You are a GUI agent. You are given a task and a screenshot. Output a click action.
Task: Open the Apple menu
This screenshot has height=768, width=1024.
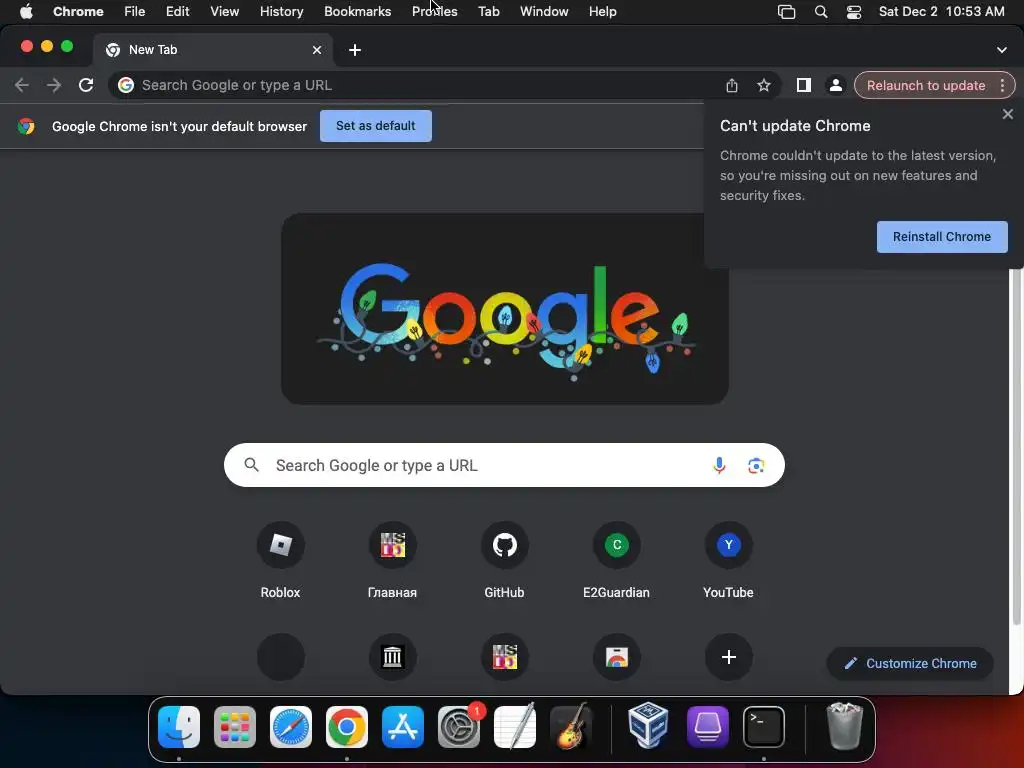coord(26,11)
